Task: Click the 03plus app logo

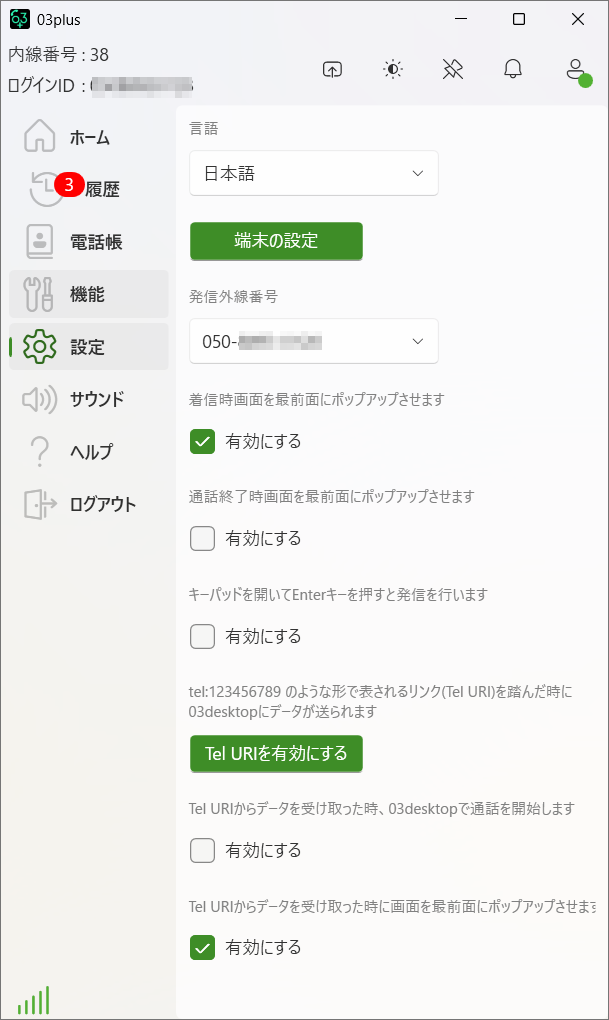Action: (20, 19)
